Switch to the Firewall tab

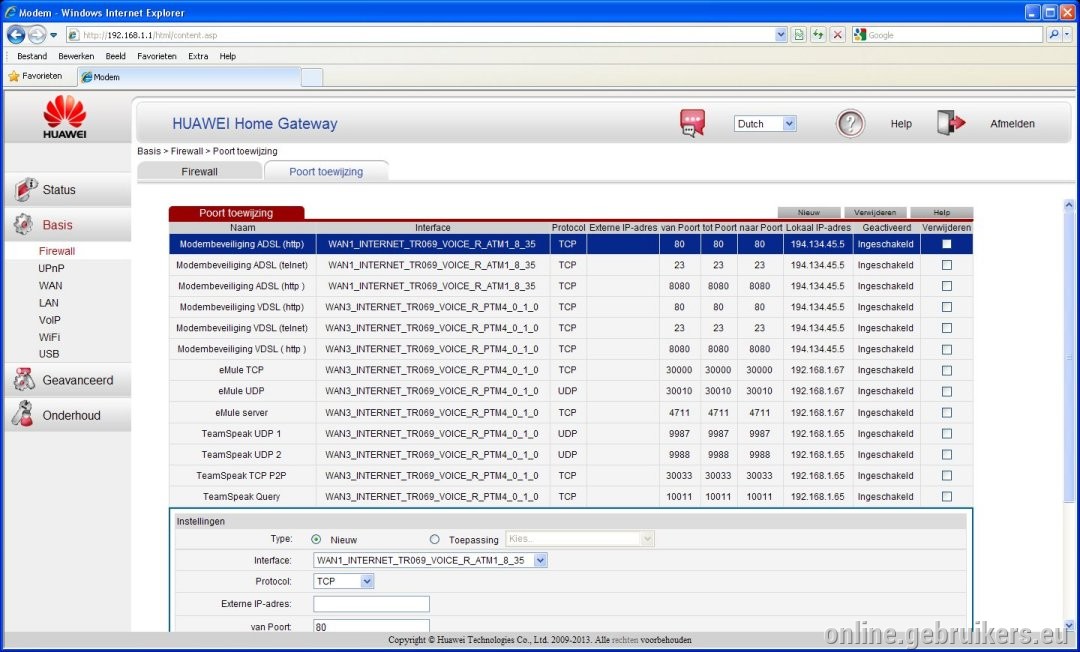(200, 171)
